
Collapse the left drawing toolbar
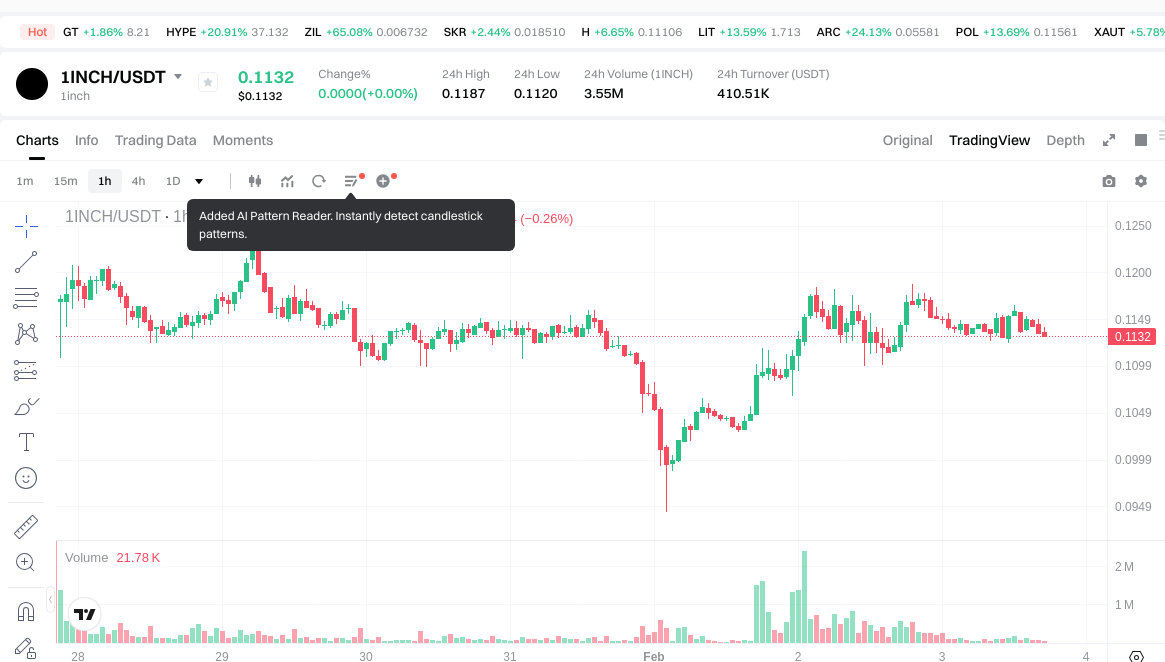pos(51,599)
